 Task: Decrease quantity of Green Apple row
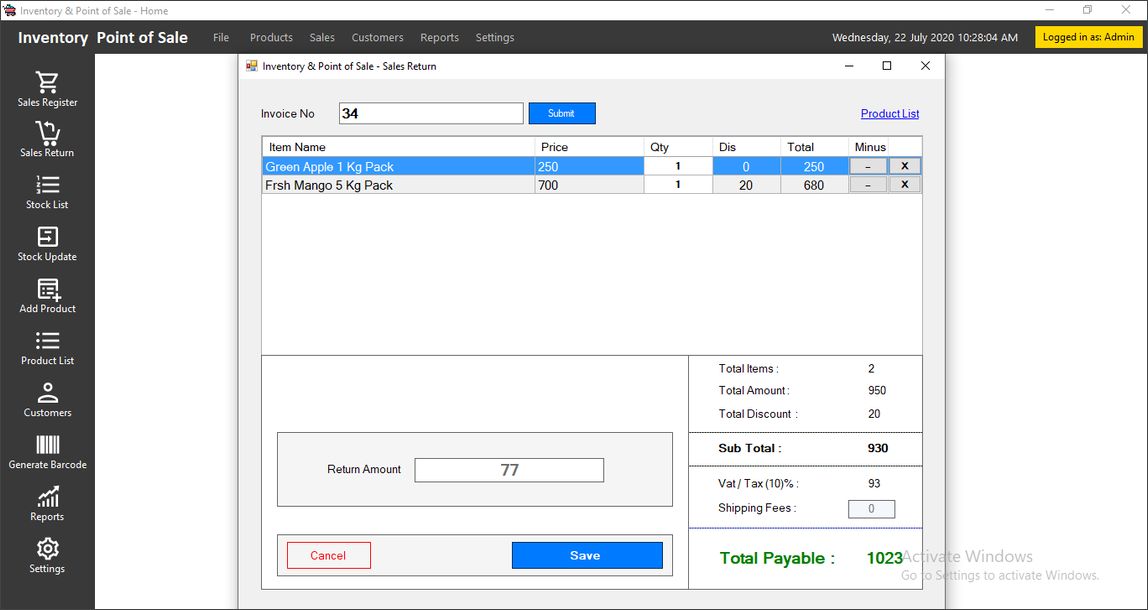point(867,167)
